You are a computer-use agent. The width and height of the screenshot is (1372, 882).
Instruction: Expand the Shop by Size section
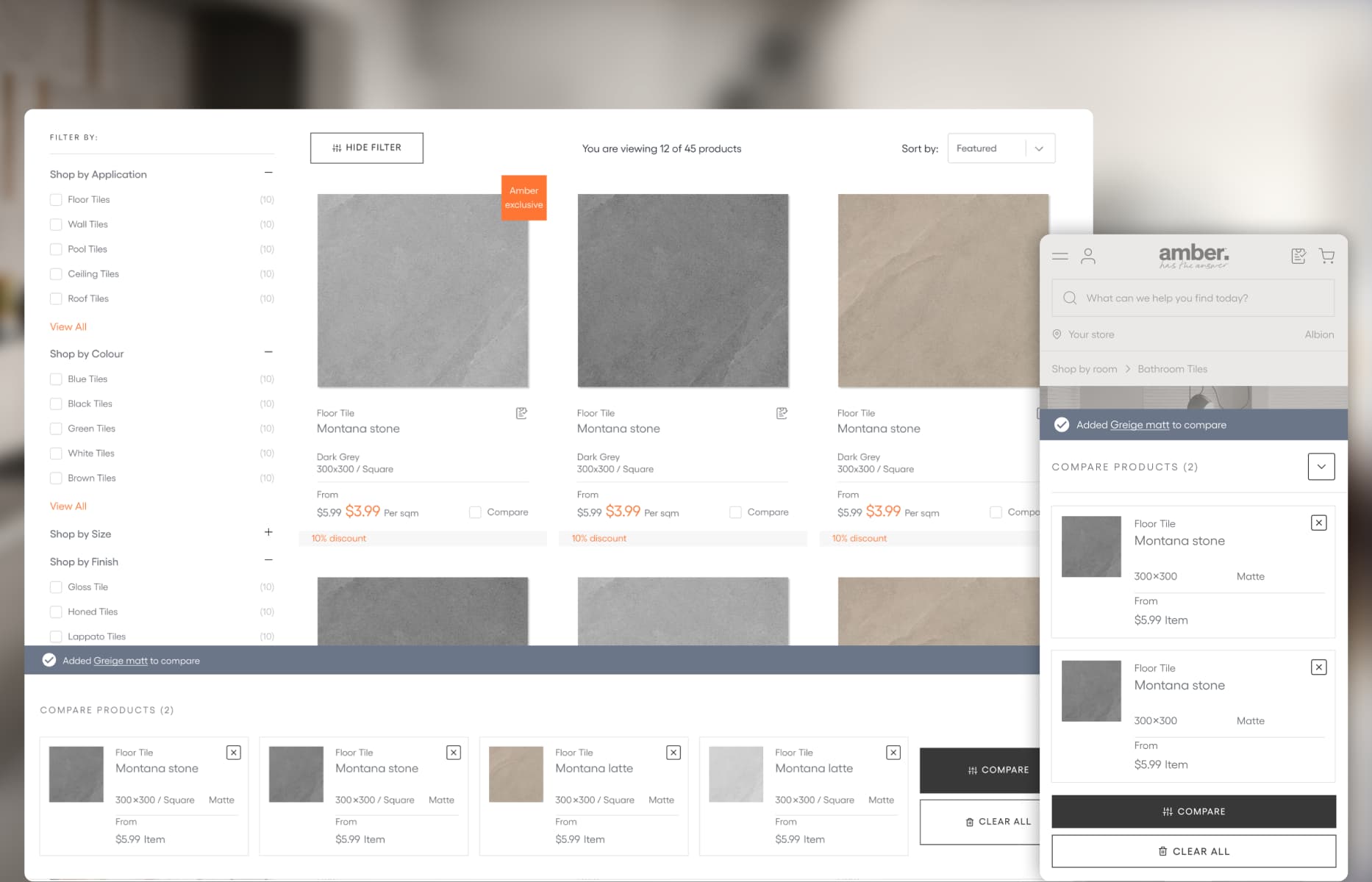pos(268,533)
